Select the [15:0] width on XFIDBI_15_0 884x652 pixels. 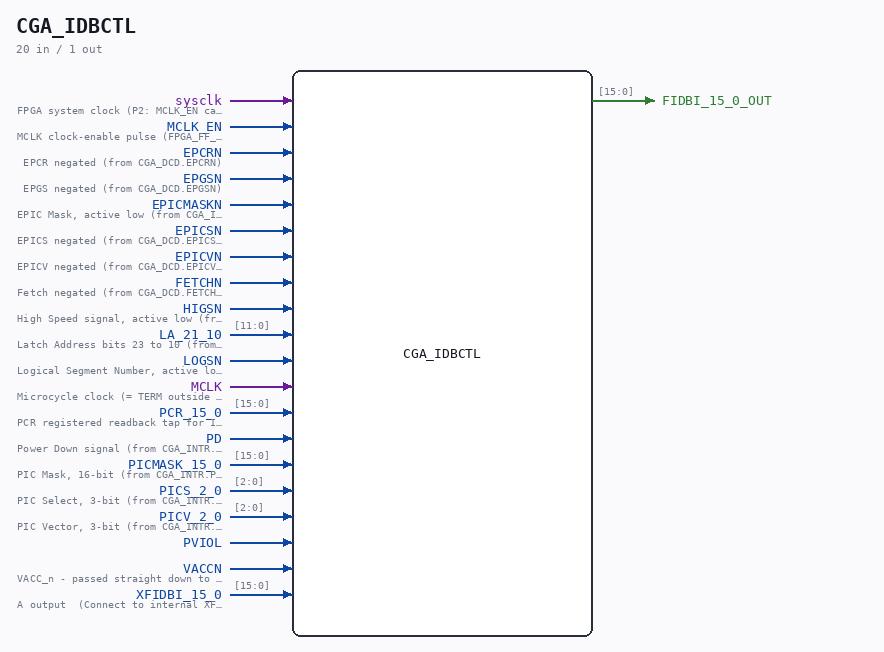click(252, 585)
